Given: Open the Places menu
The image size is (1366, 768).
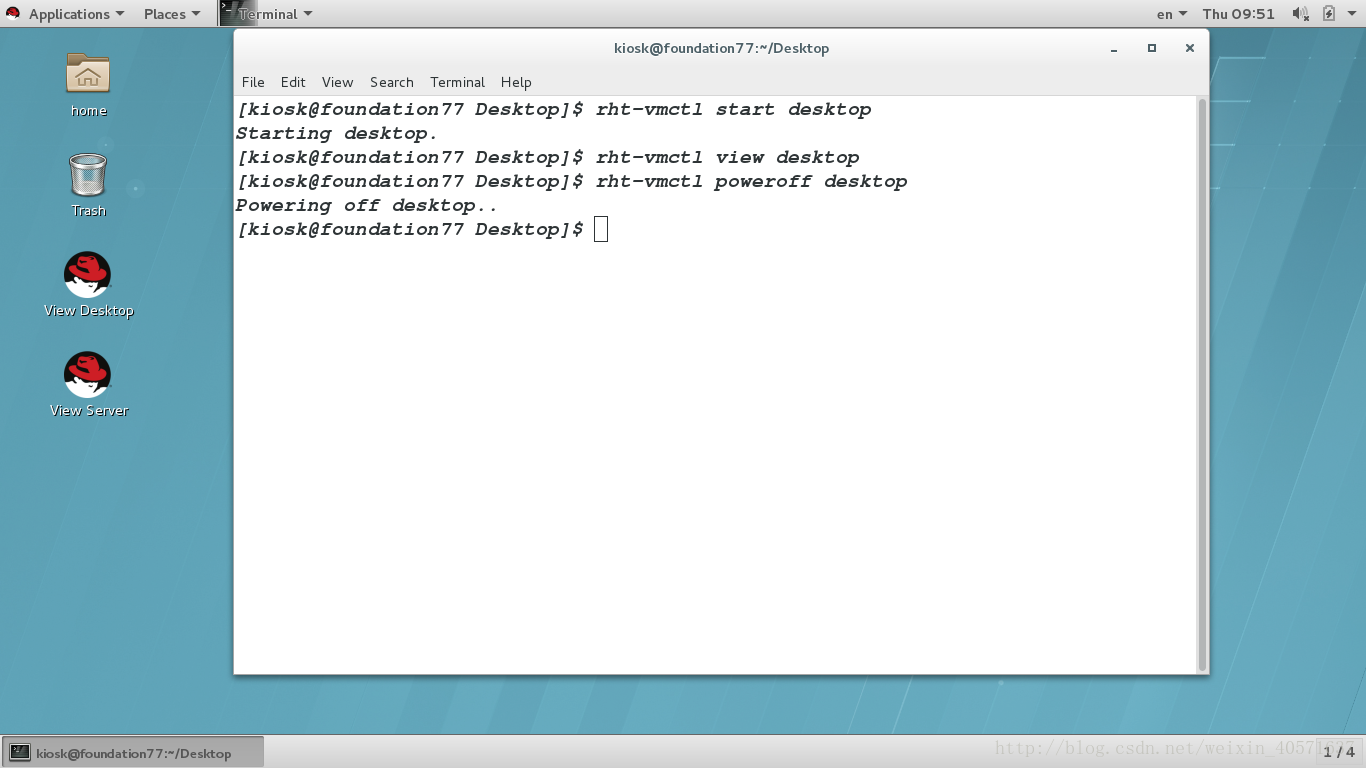Looking at the screenshot, I should [172, 14].
